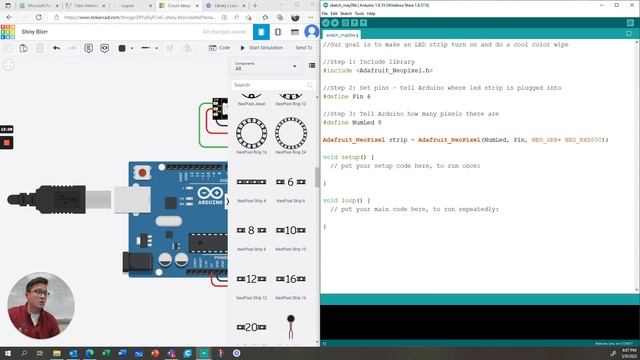Screen dimensions: 640x360
Task: Select the sketch_may tab in Arduino
Action: point(342,35)
